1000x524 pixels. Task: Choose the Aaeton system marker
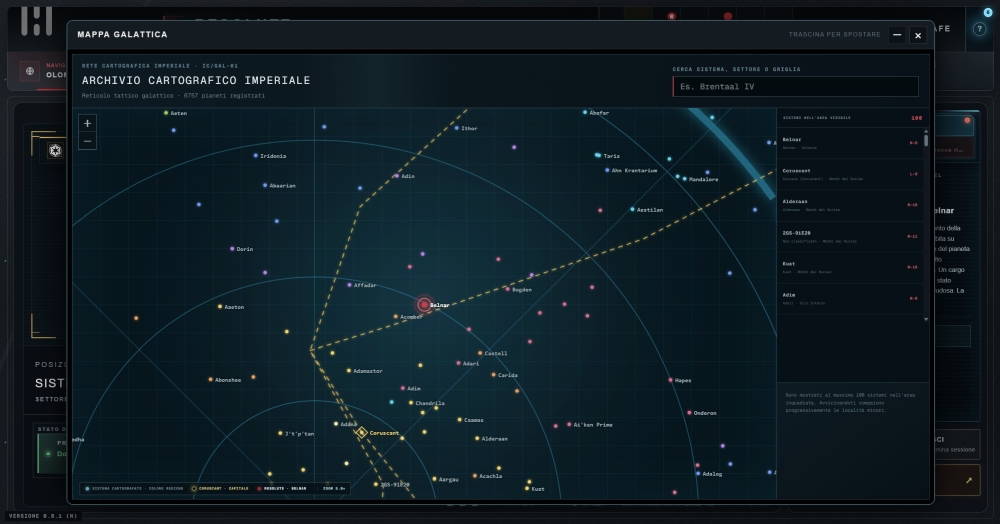(x=220, y=307)
